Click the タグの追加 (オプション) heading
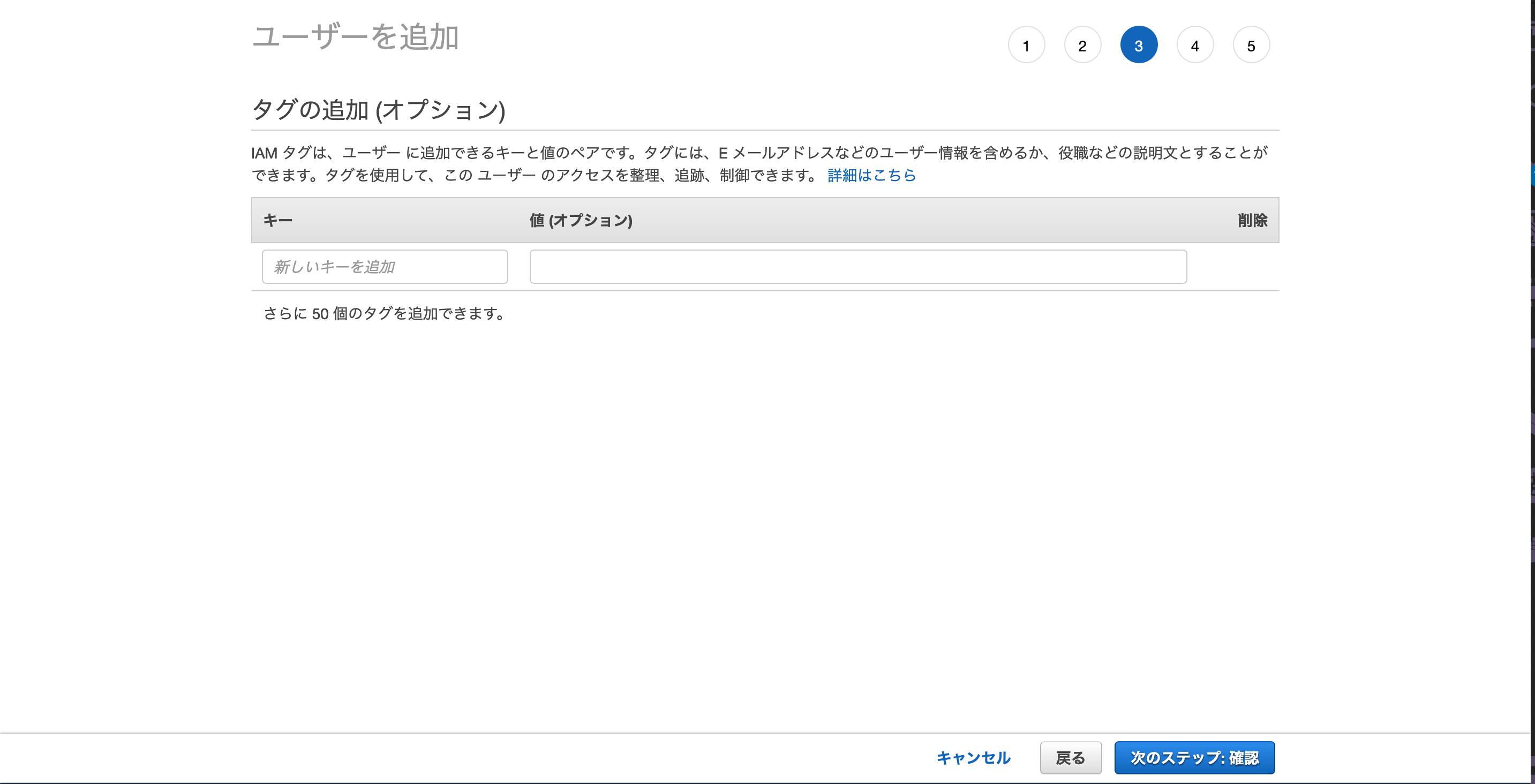 point(378,110)
